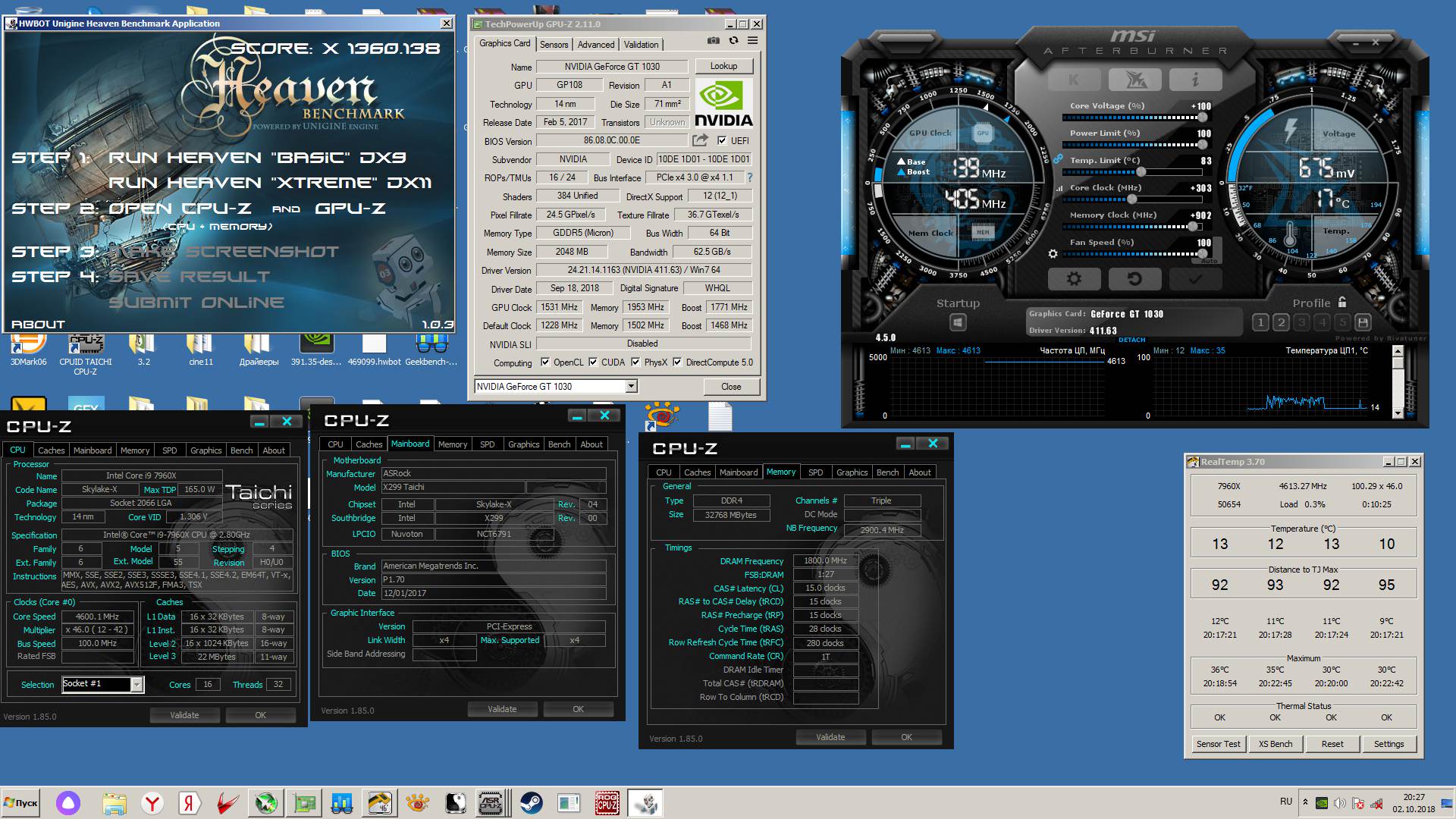Toggle the Afterburner profile lock
Image resolution: width=1456 pixels, height=819 pixels.
click(1342, 302)
